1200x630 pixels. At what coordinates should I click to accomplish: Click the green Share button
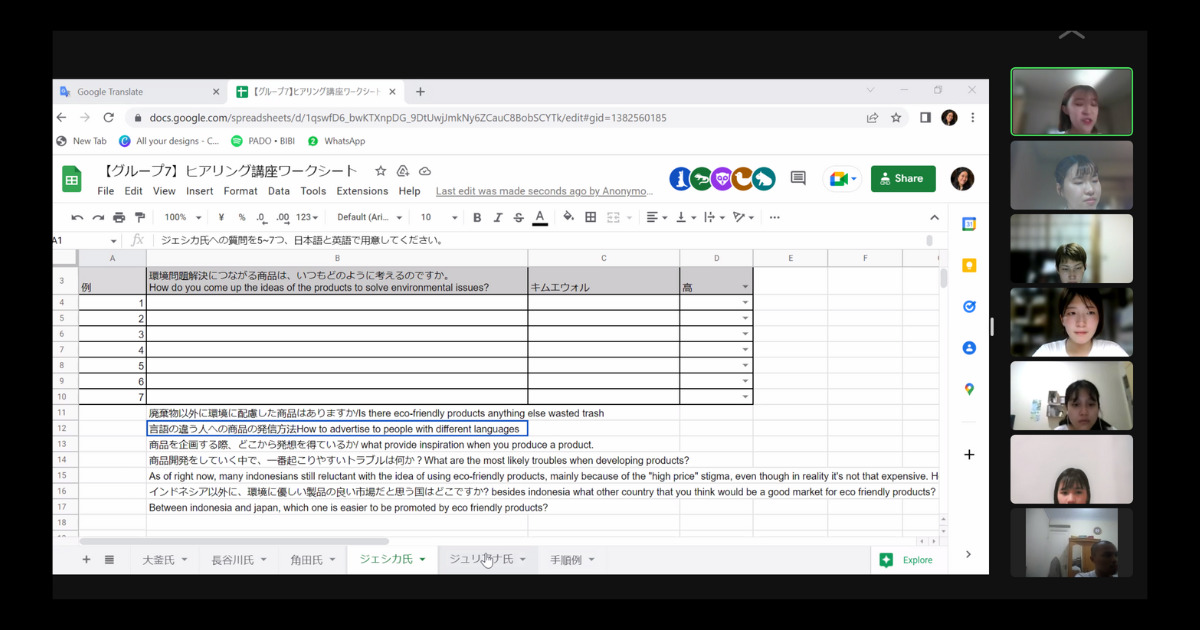tap(902, 179)
